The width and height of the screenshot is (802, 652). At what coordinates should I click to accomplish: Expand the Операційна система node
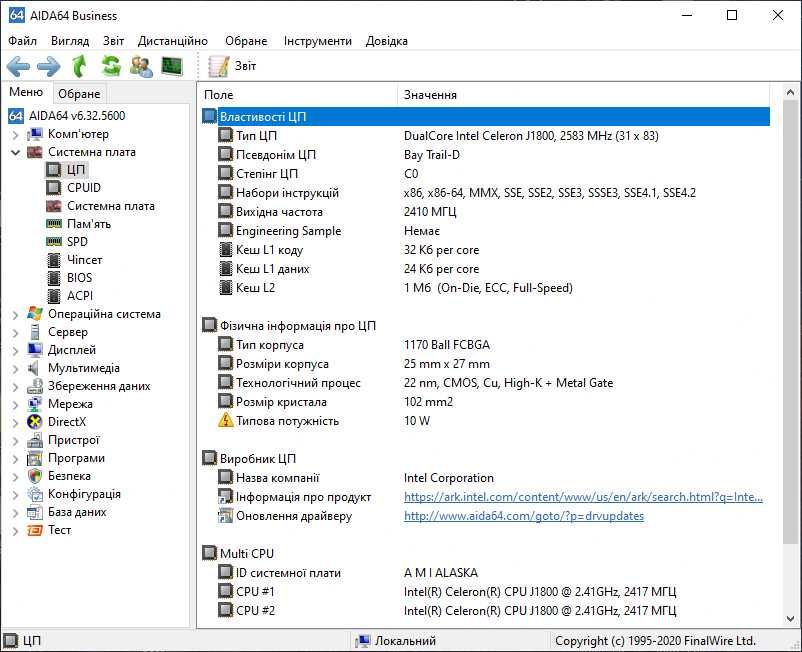pos(15,314)
